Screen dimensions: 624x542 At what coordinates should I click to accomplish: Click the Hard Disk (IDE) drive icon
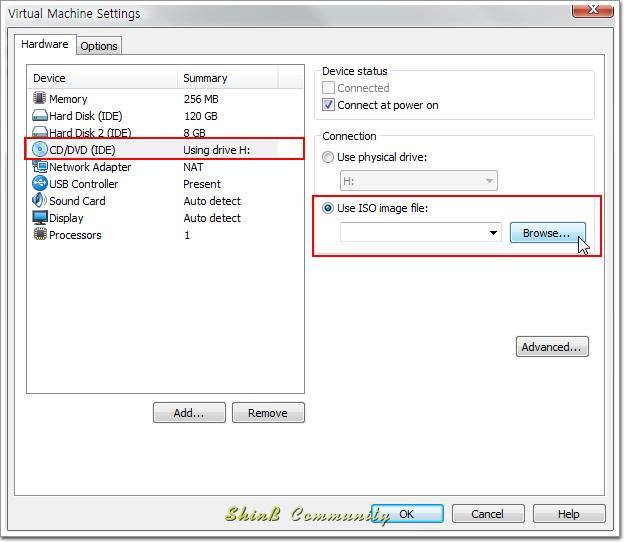coord(40,115)
